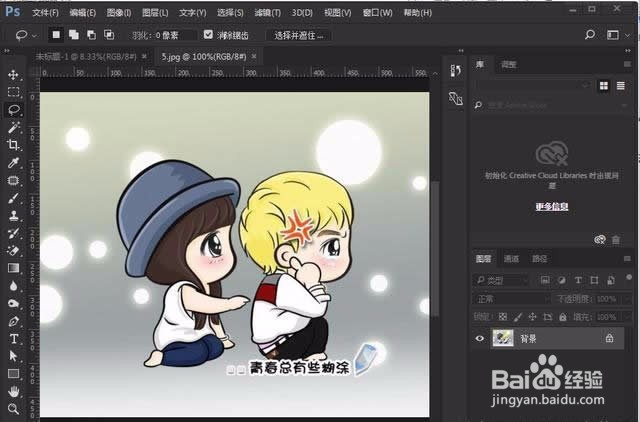
Task: Open the History panel icon
Action: coord(456,71)
